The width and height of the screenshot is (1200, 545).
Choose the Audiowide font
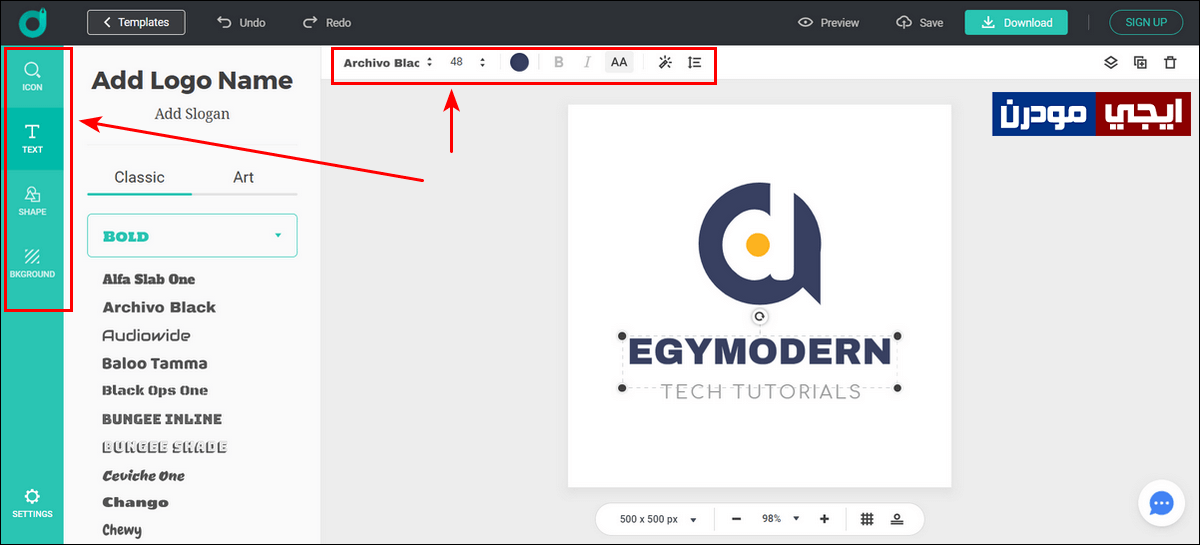[x=146, y=335]
